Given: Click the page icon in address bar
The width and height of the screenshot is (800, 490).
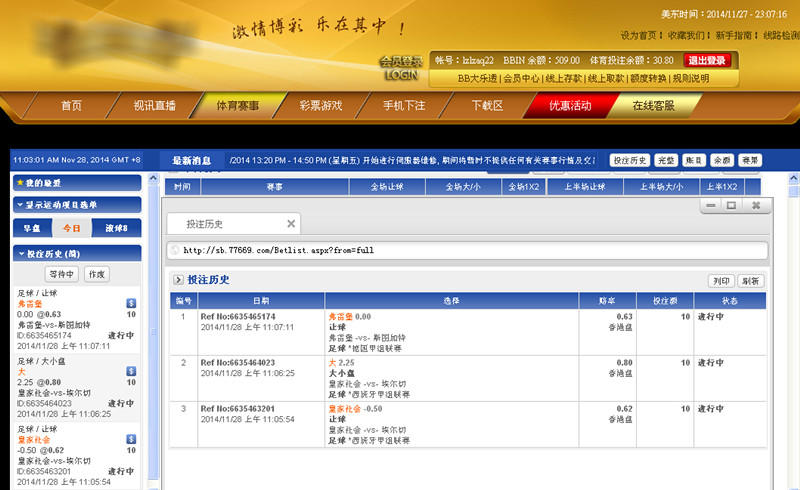Looking at the screenshot, I should click(175, 250).
